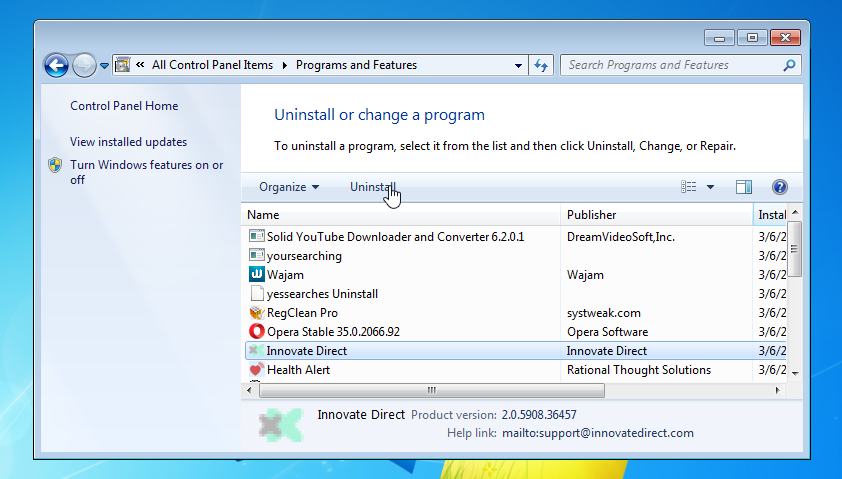Go back with the blue Back arrow
This screenshot has height=479, width=842.
[56, 66]
